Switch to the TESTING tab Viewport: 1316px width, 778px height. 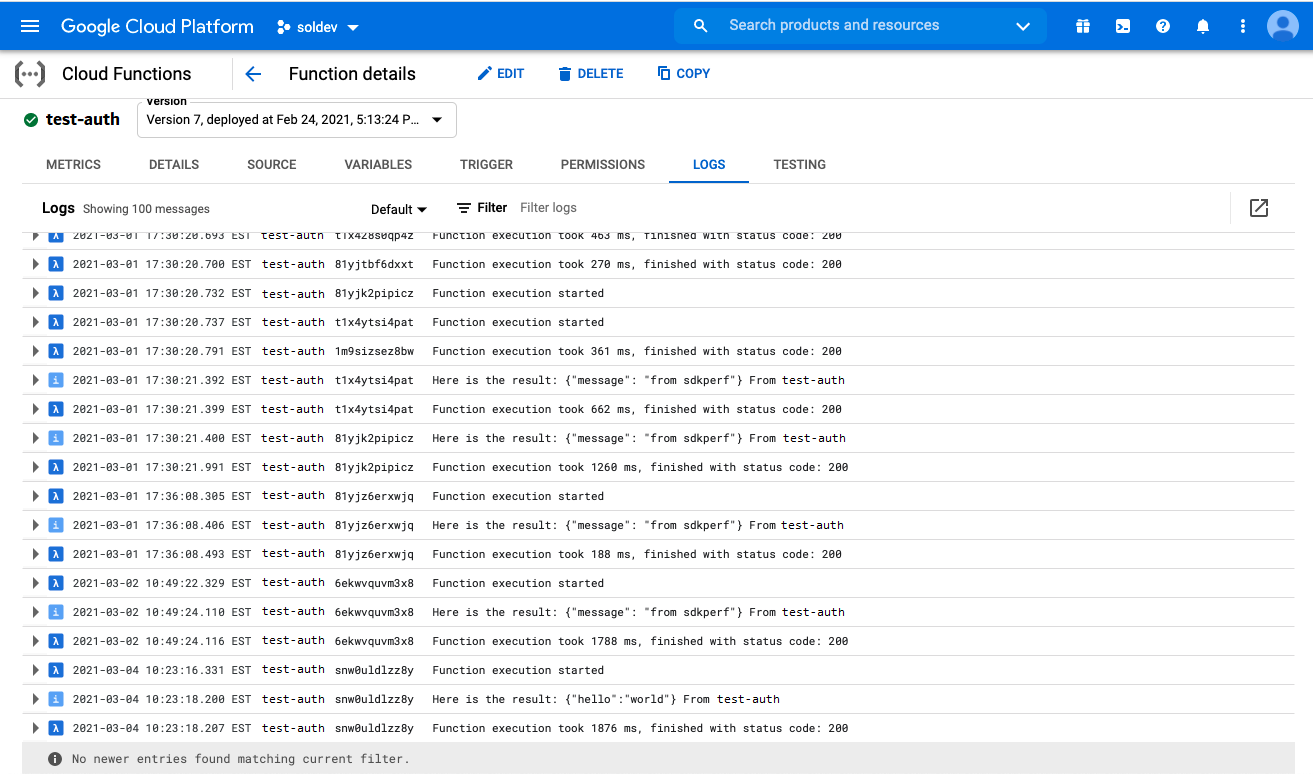[x=799, y=165]
